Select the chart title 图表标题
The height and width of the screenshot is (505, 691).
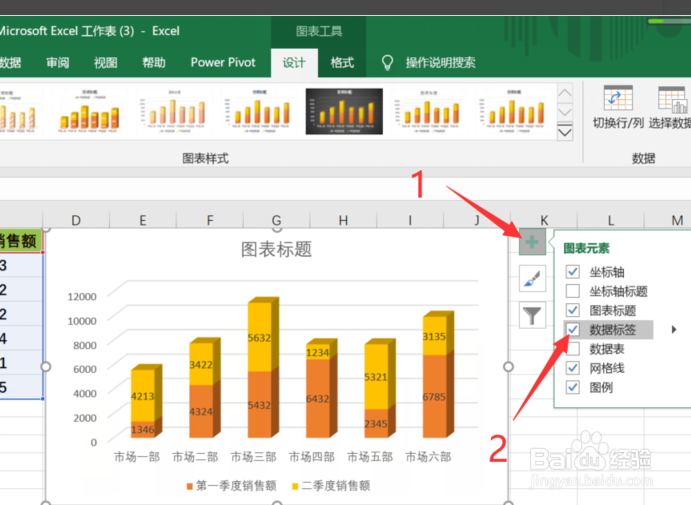pos(276,249)
